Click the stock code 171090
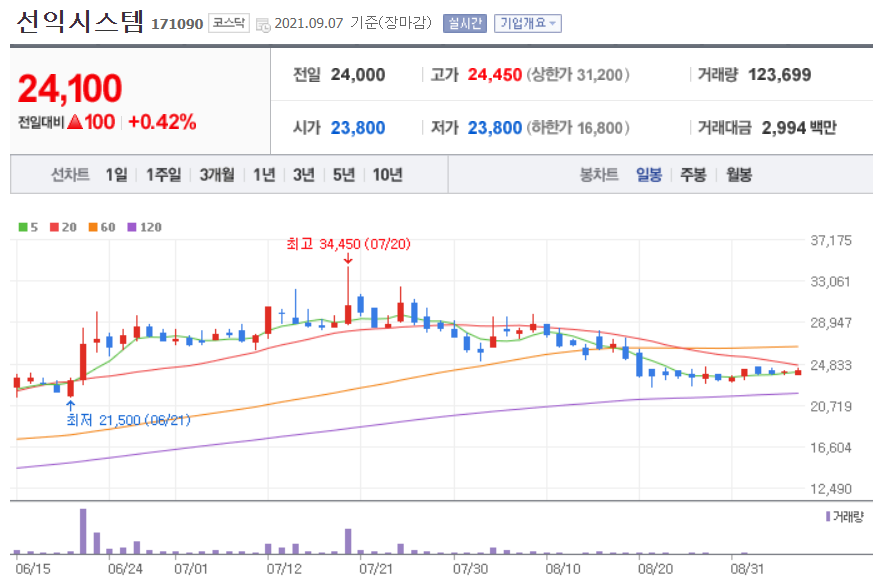The height and width of the screenshot is (579, 873). 177,24
